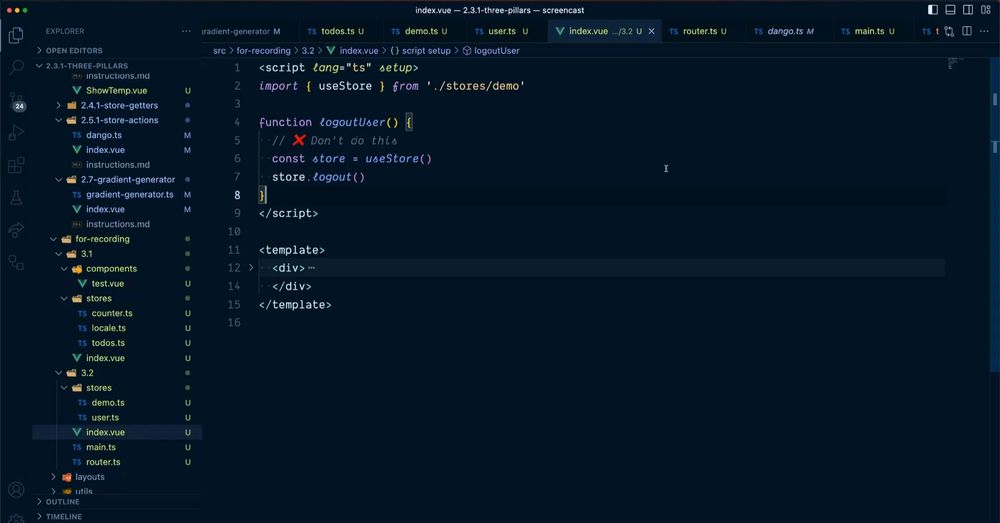Toggle the primary side bar visibility
The image size is (1000, 523).
(932, 10)
